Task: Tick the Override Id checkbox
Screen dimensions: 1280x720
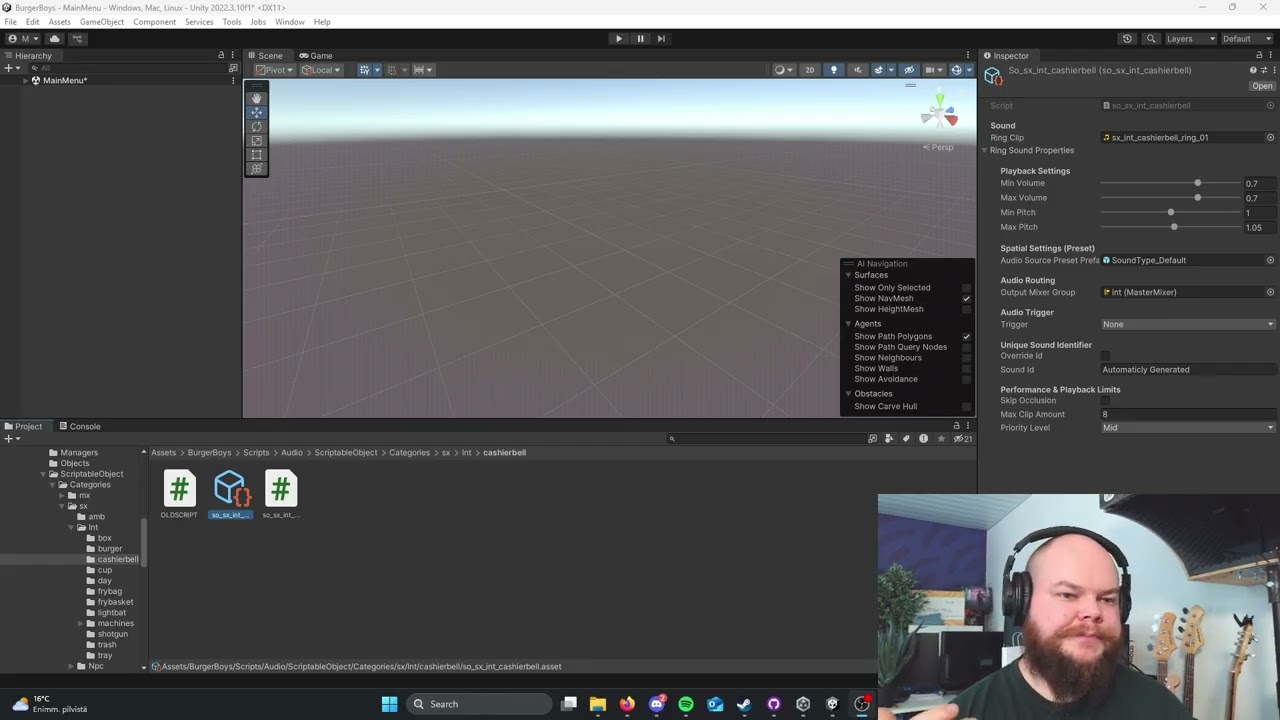Action: pos(1105,356)
